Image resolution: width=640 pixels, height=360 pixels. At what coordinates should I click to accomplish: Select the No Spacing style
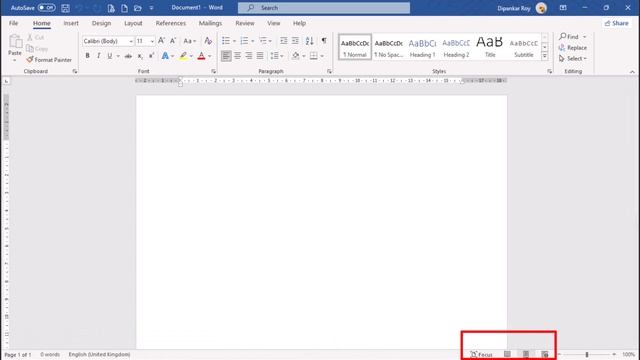(x=389, y=47)
